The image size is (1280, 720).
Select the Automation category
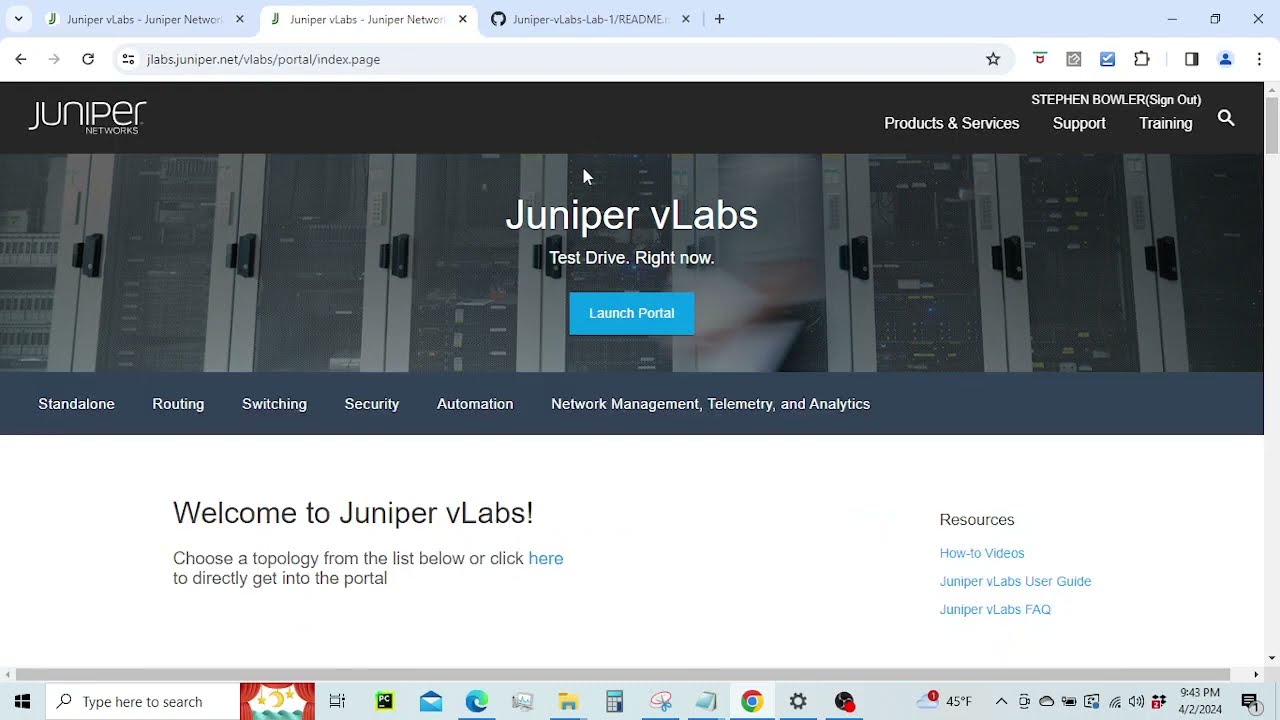click(475, 404)
